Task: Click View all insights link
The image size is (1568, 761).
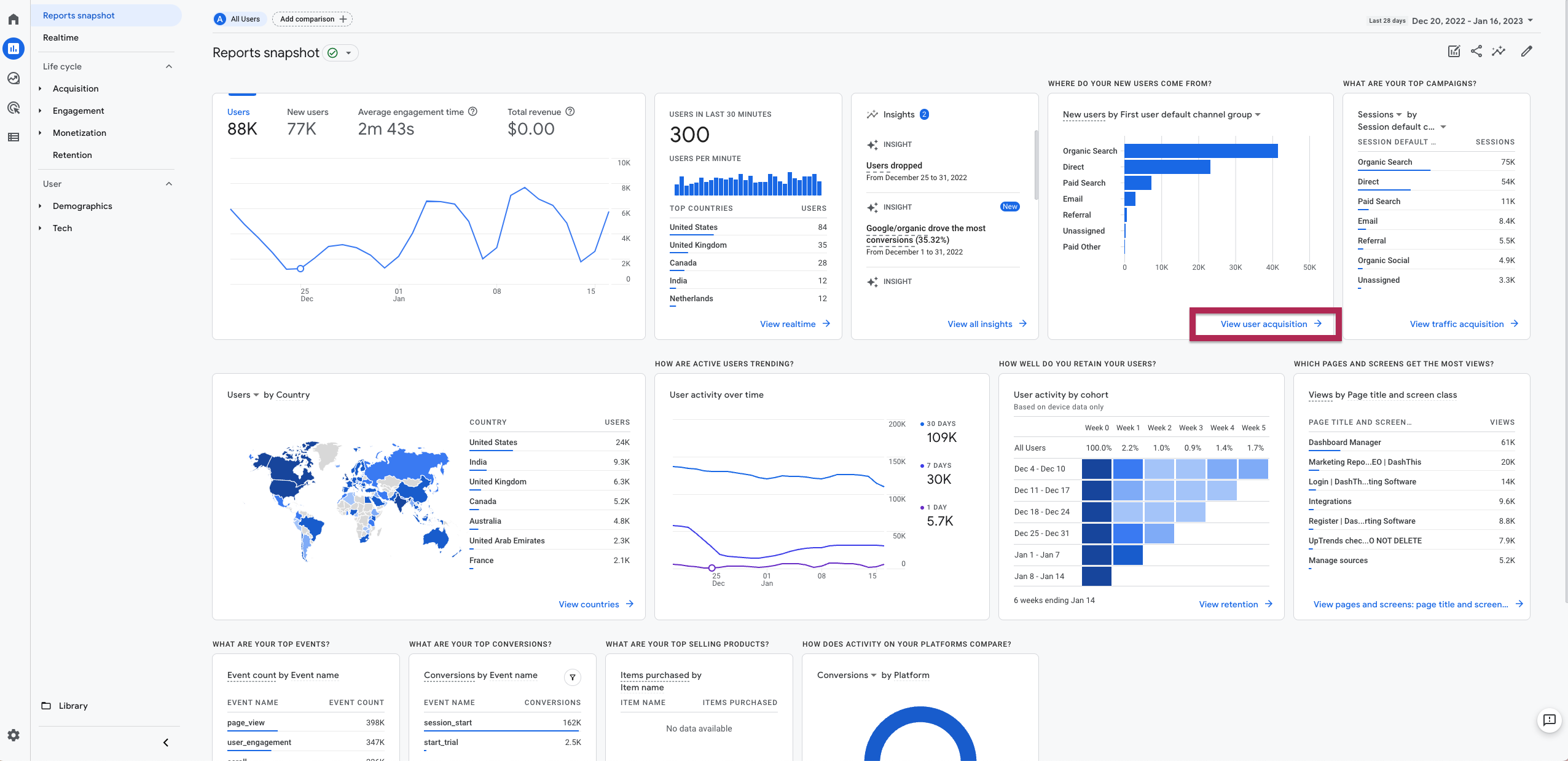Action: tap(987, 324)
